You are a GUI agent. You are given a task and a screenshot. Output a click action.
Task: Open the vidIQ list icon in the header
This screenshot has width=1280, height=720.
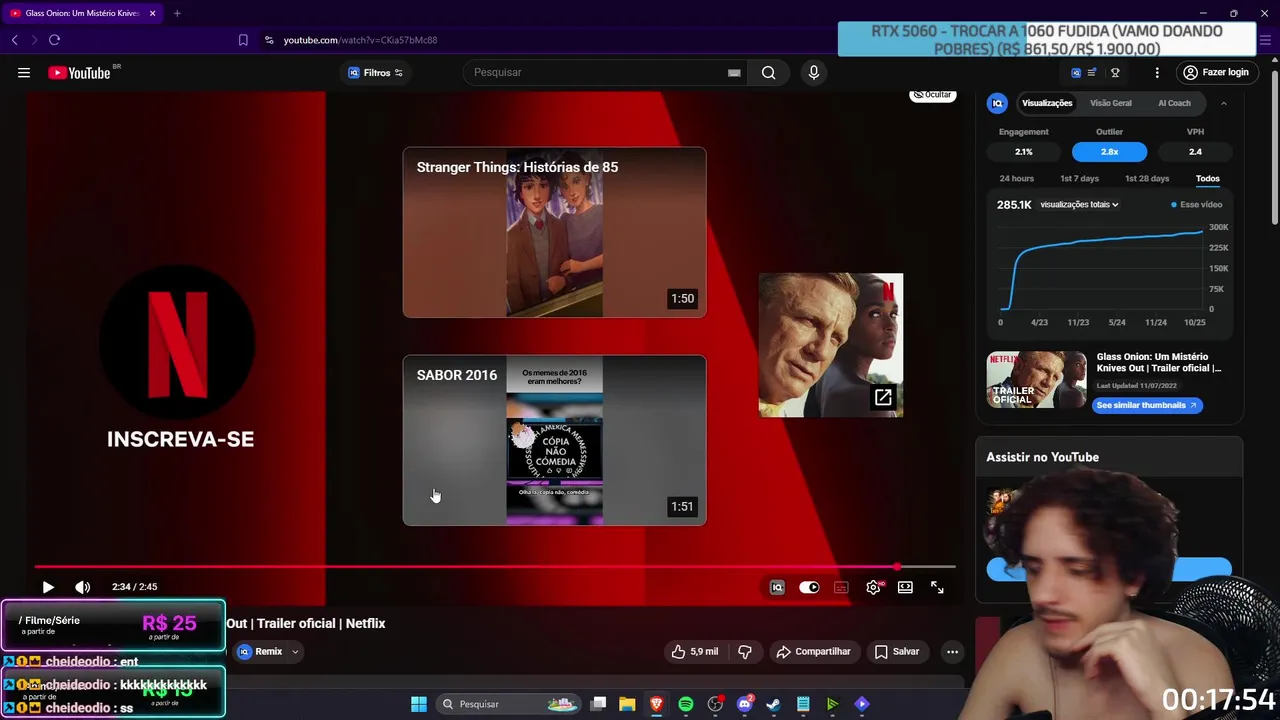coord(1091,72)
